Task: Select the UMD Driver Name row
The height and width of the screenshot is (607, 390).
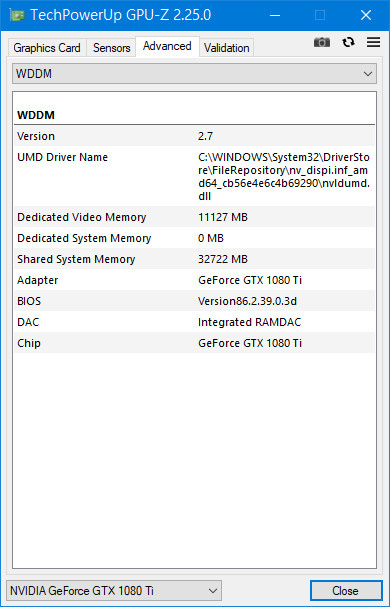Action: 194,176
